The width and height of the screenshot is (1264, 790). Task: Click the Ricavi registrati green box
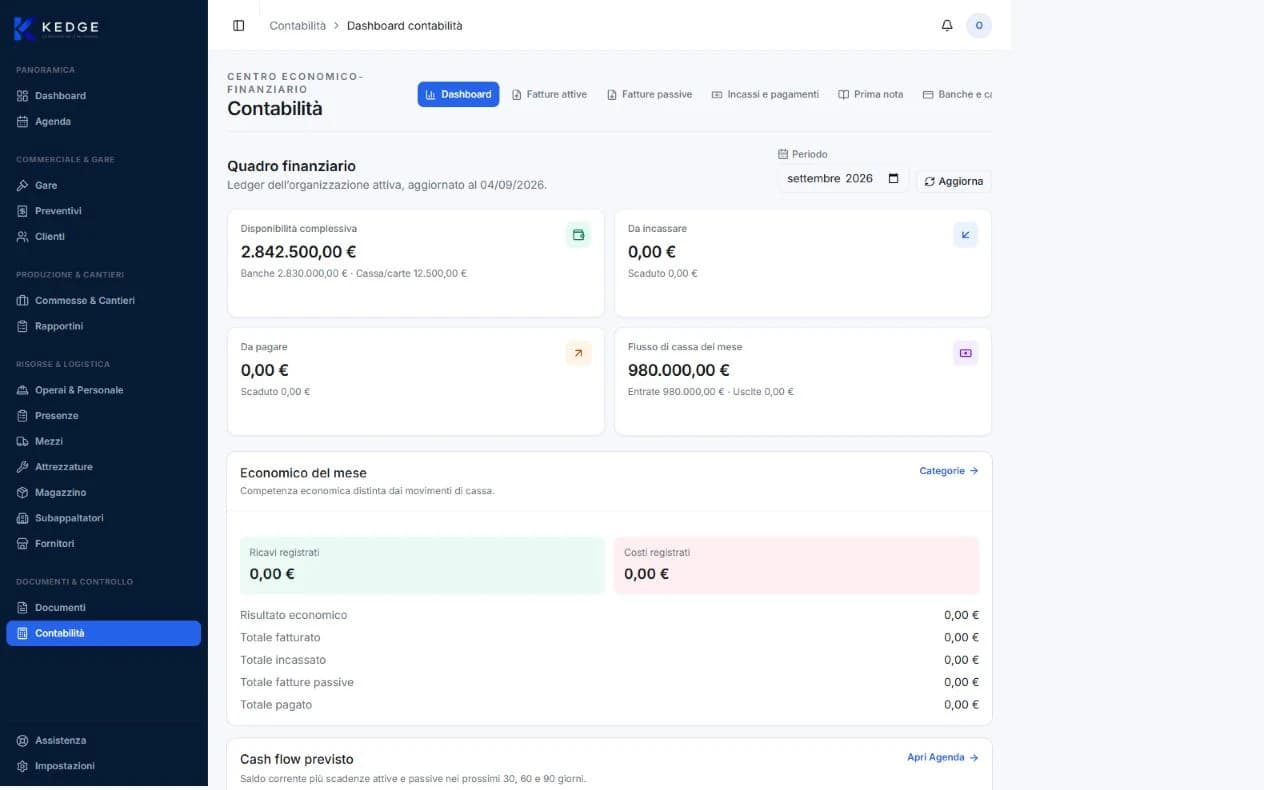tap(422, 565)
